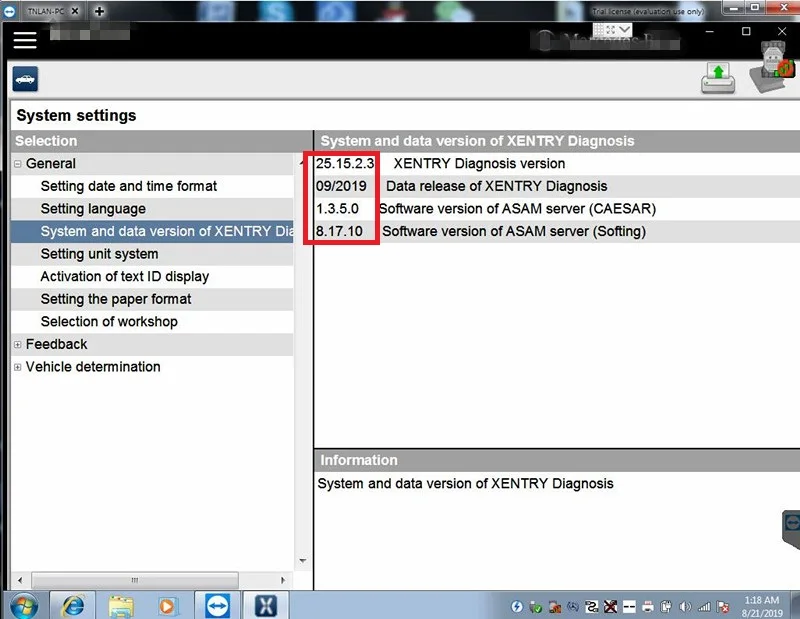
Task: Click XENTRY Diagnosis version row text
Action: [x=479, y=163]
